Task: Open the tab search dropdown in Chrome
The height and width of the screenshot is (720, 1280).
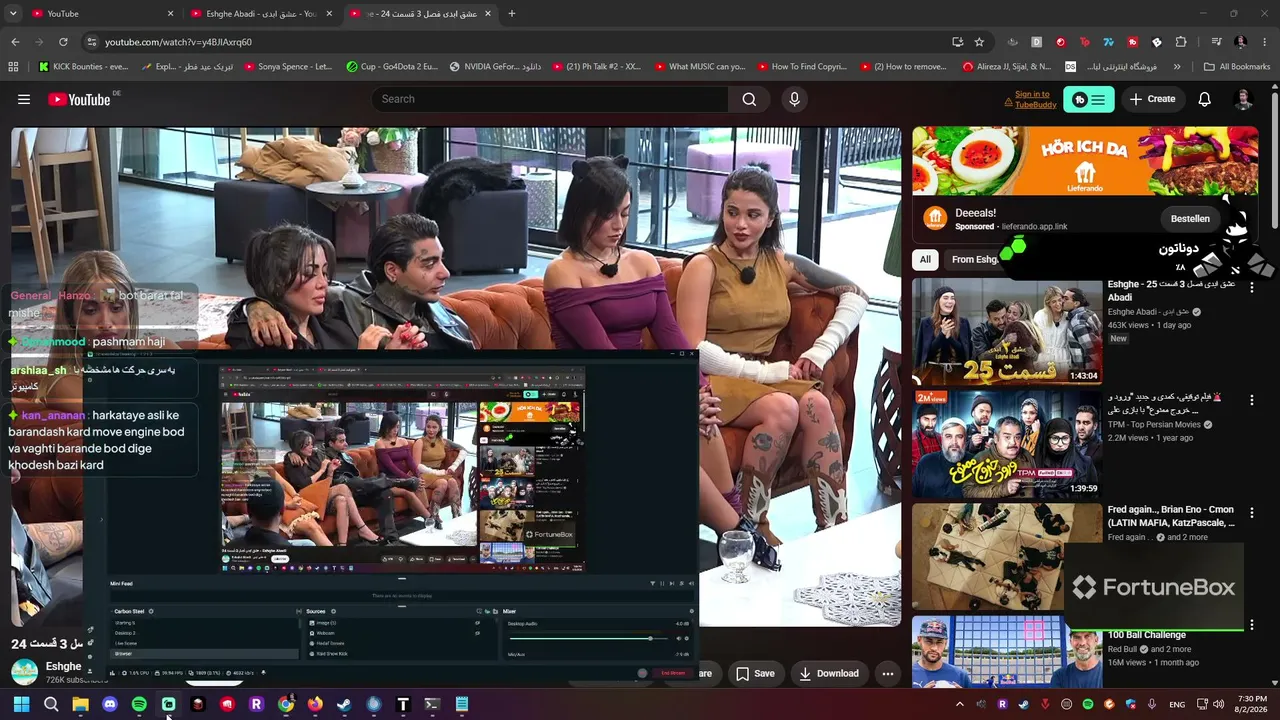Action: click(13, 14)
